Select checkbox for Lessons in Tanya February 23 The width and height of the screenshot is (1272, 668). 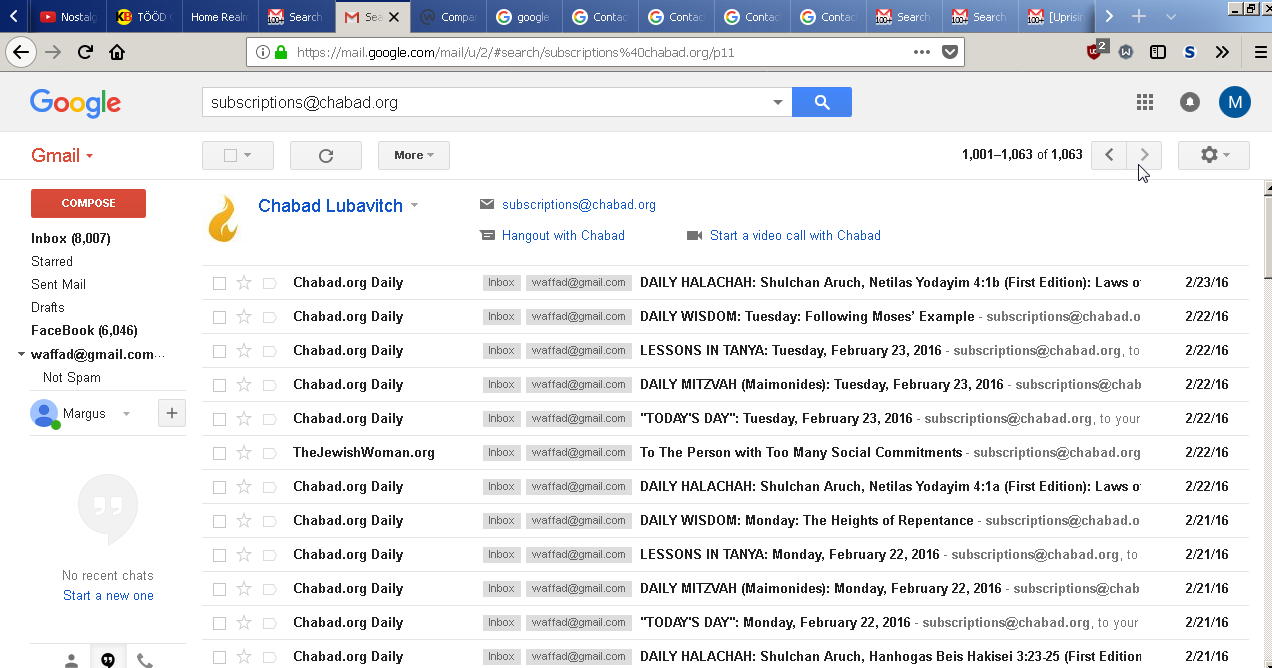pyautogui.click(x=219, y=351)
